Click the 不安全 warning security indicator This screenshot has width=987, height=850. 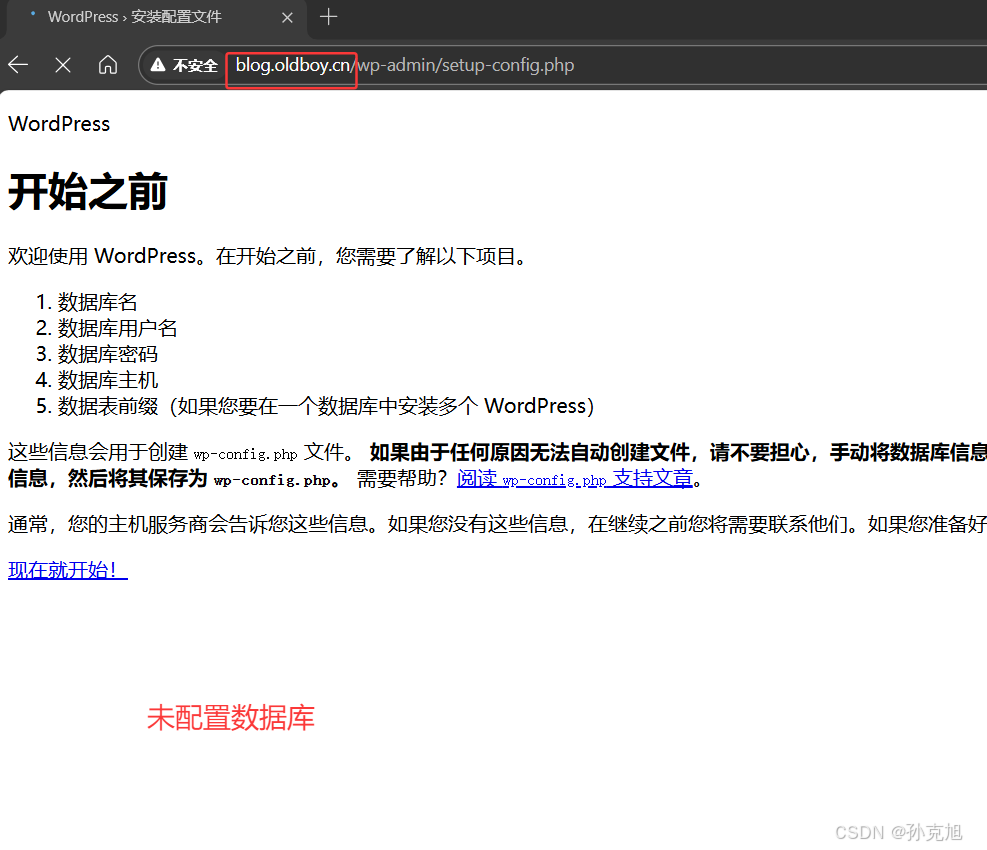click(184, 65)
